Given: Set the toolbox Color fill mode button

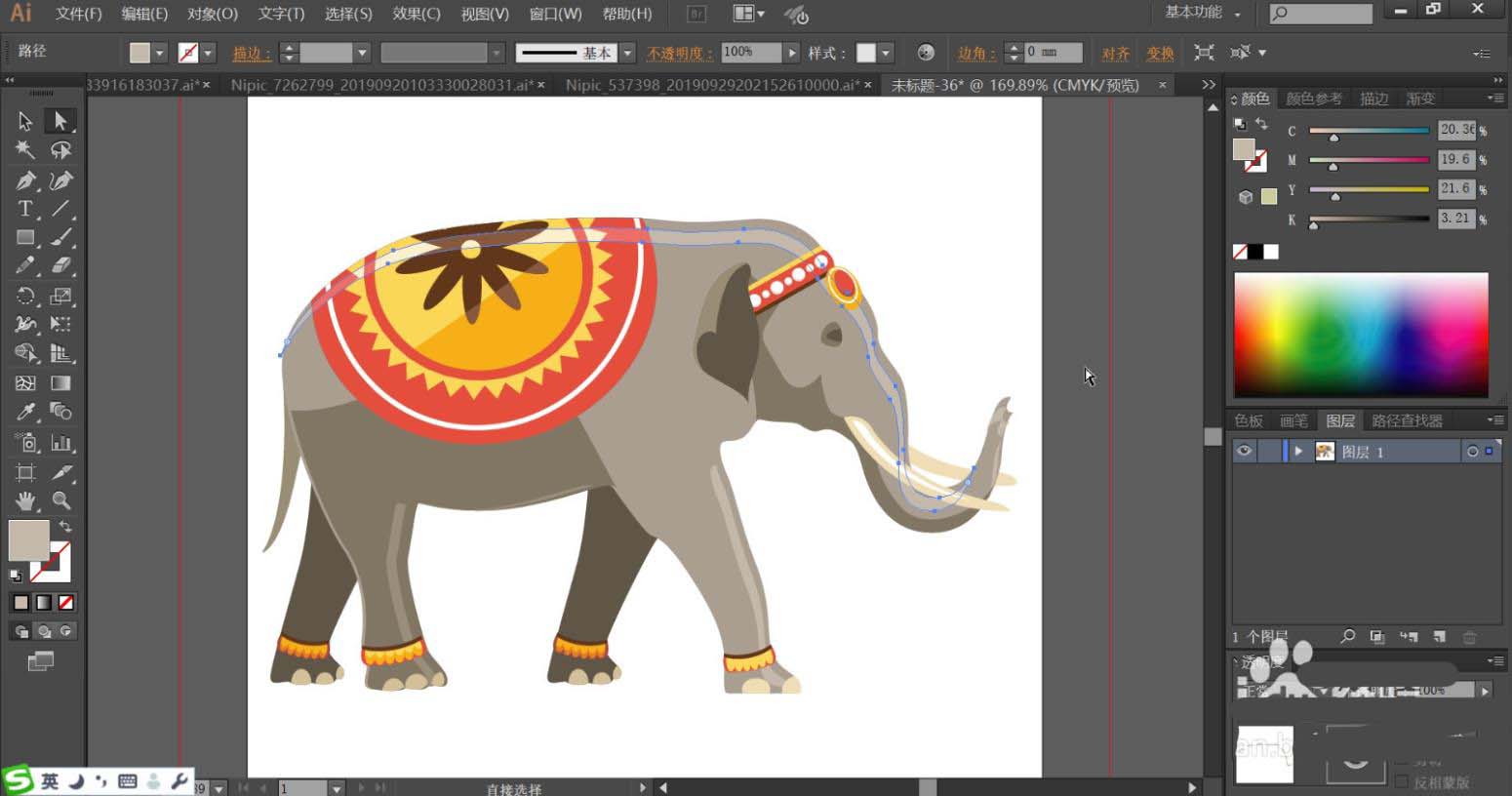Looking at the screenshot, I should pos(20,603).
